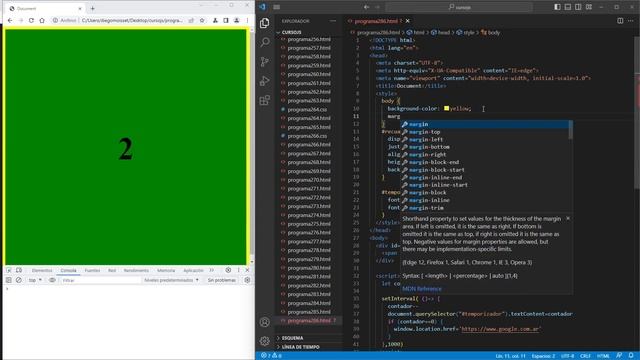
Task: Switch to the Red DevTools tab
Action: tap(112, 270)
